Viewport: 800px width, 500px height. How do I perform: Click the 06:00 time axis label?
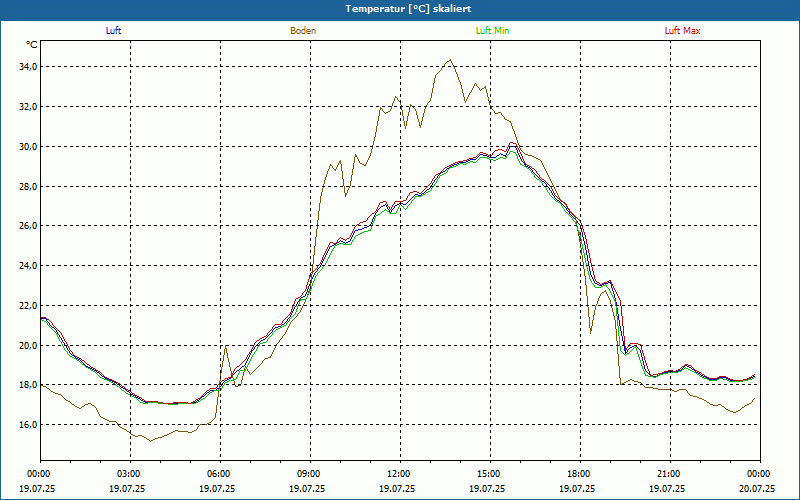point(220,474)
